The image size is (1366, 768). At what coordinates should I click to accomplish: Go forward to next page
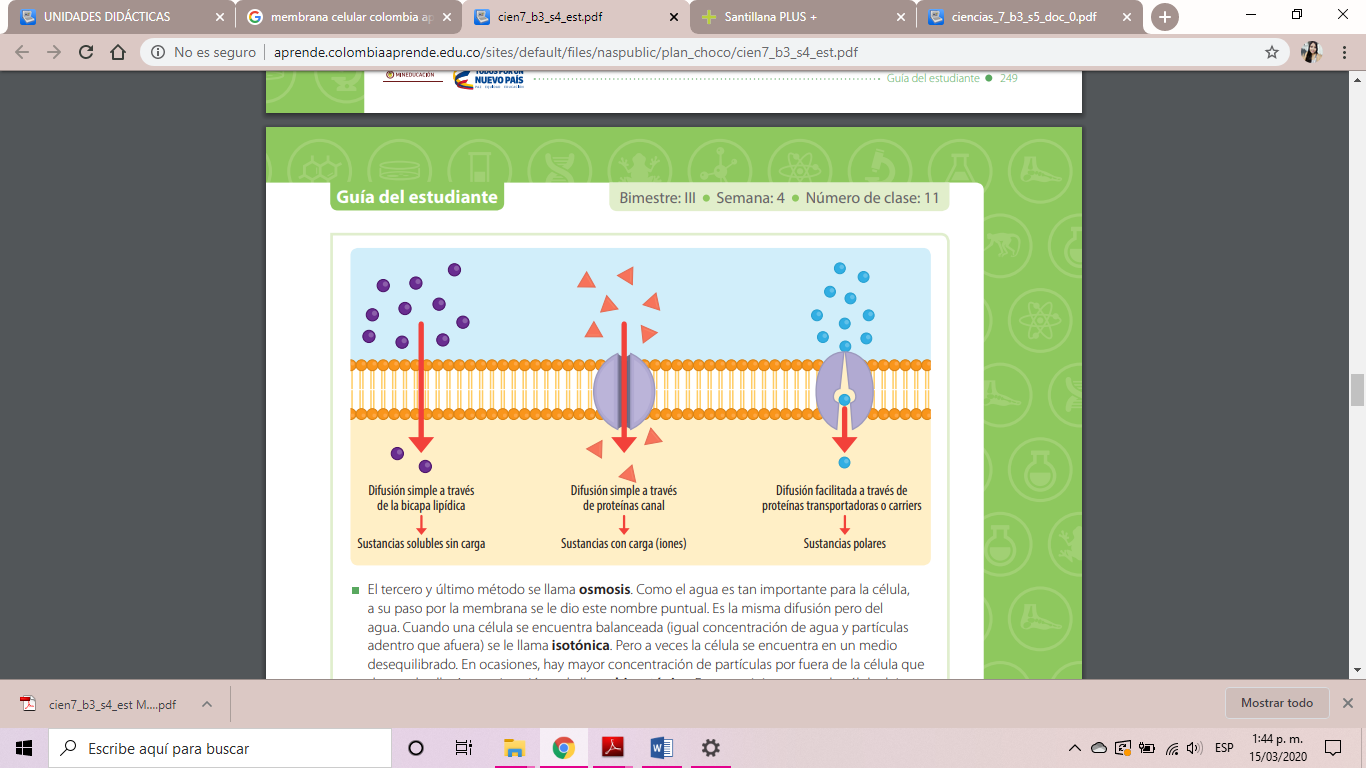(54, 52)
